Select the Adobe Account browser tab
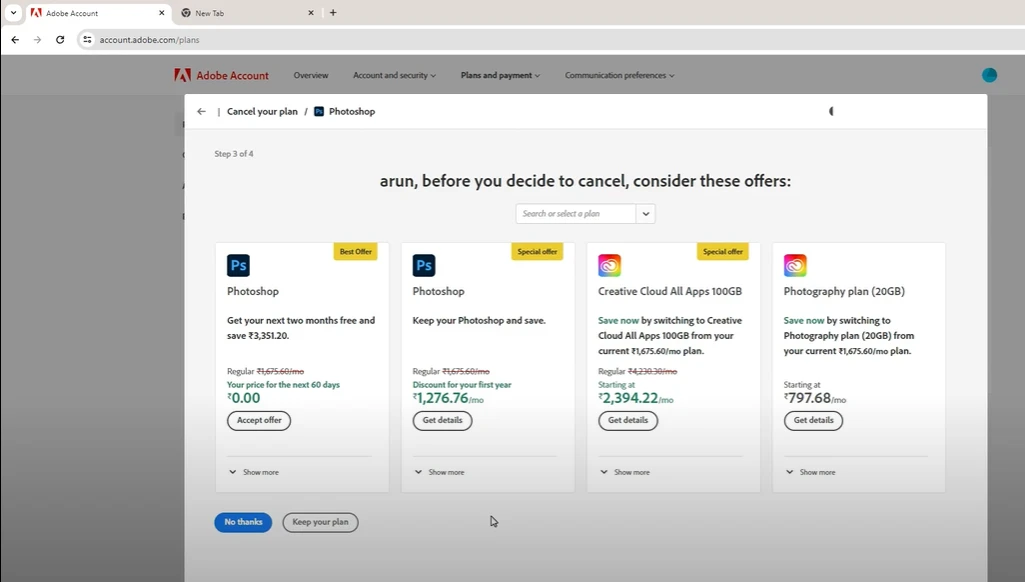The width and height of the screenshot is (1025, 582). pyautogui.click(x=98, y=13)
